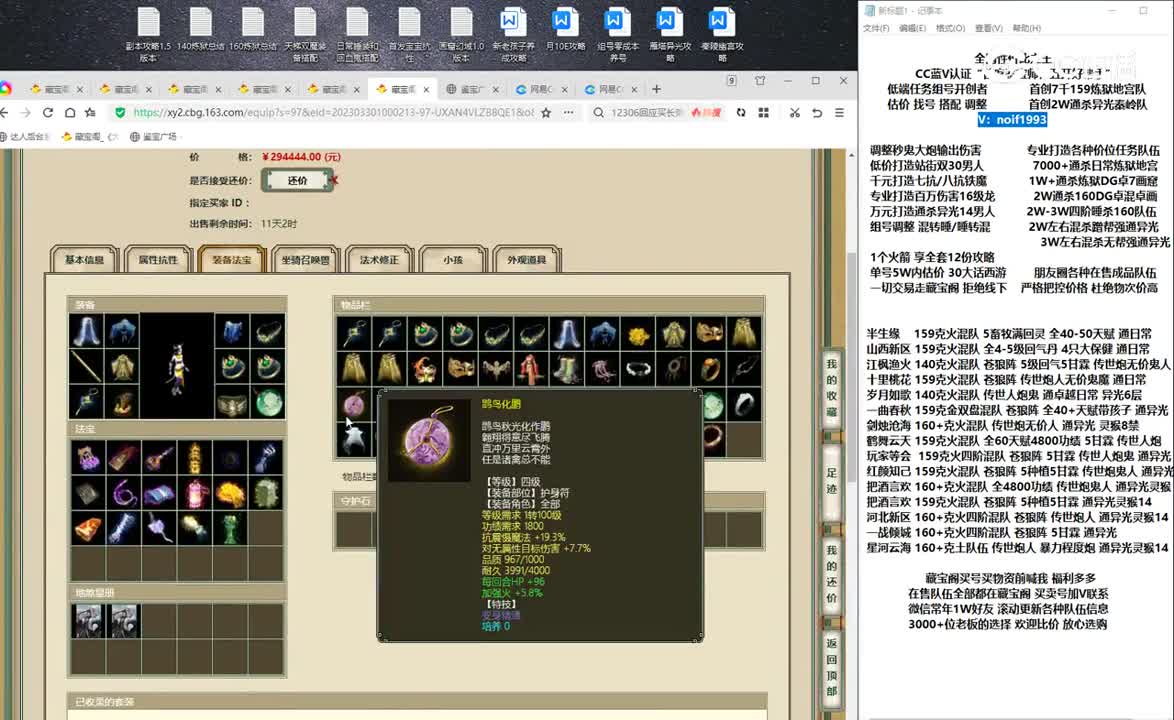Click the browser URL address field

tap(333, 112)
